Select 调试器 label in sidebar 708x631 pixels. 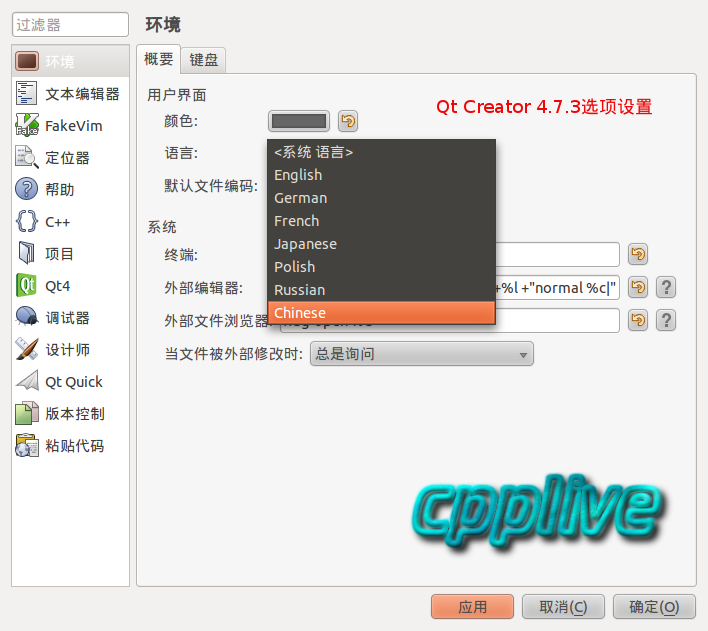[67, 318]
